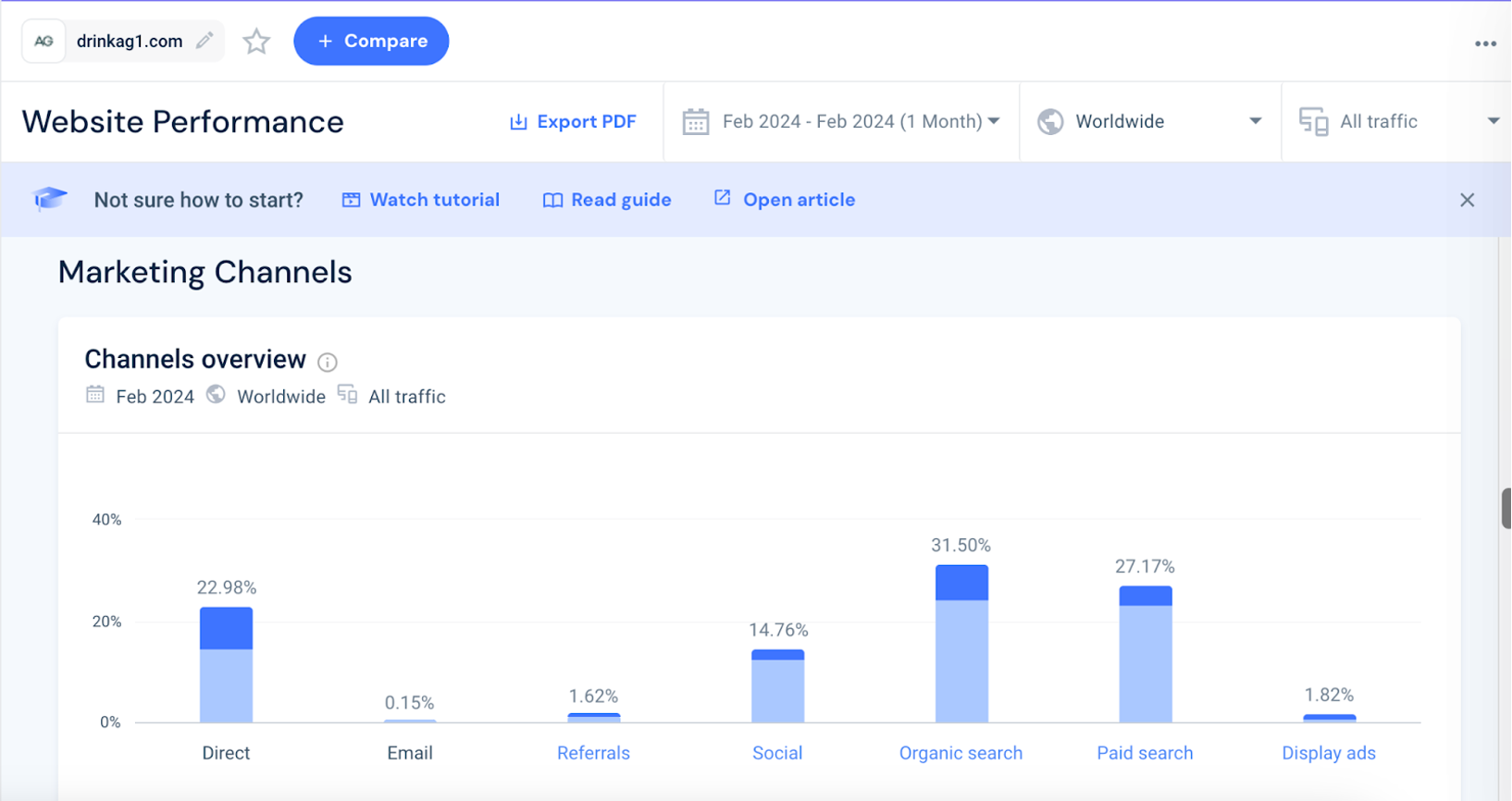Click the globe icon in country filter
1512x801 pixels.
pyautogui.click(x=1050, y=122)
